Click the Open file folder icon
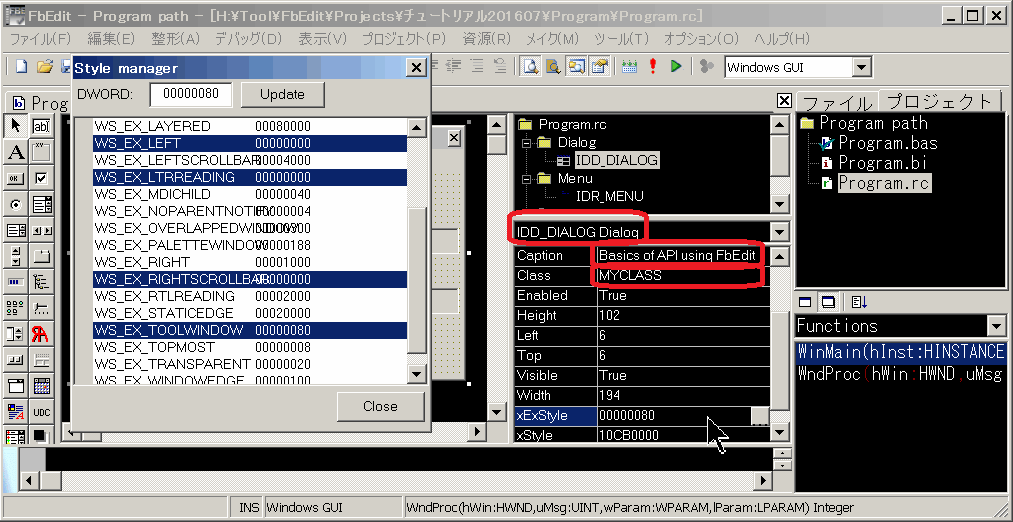Viewport: 1013px width, 522px height. point(44,66)
